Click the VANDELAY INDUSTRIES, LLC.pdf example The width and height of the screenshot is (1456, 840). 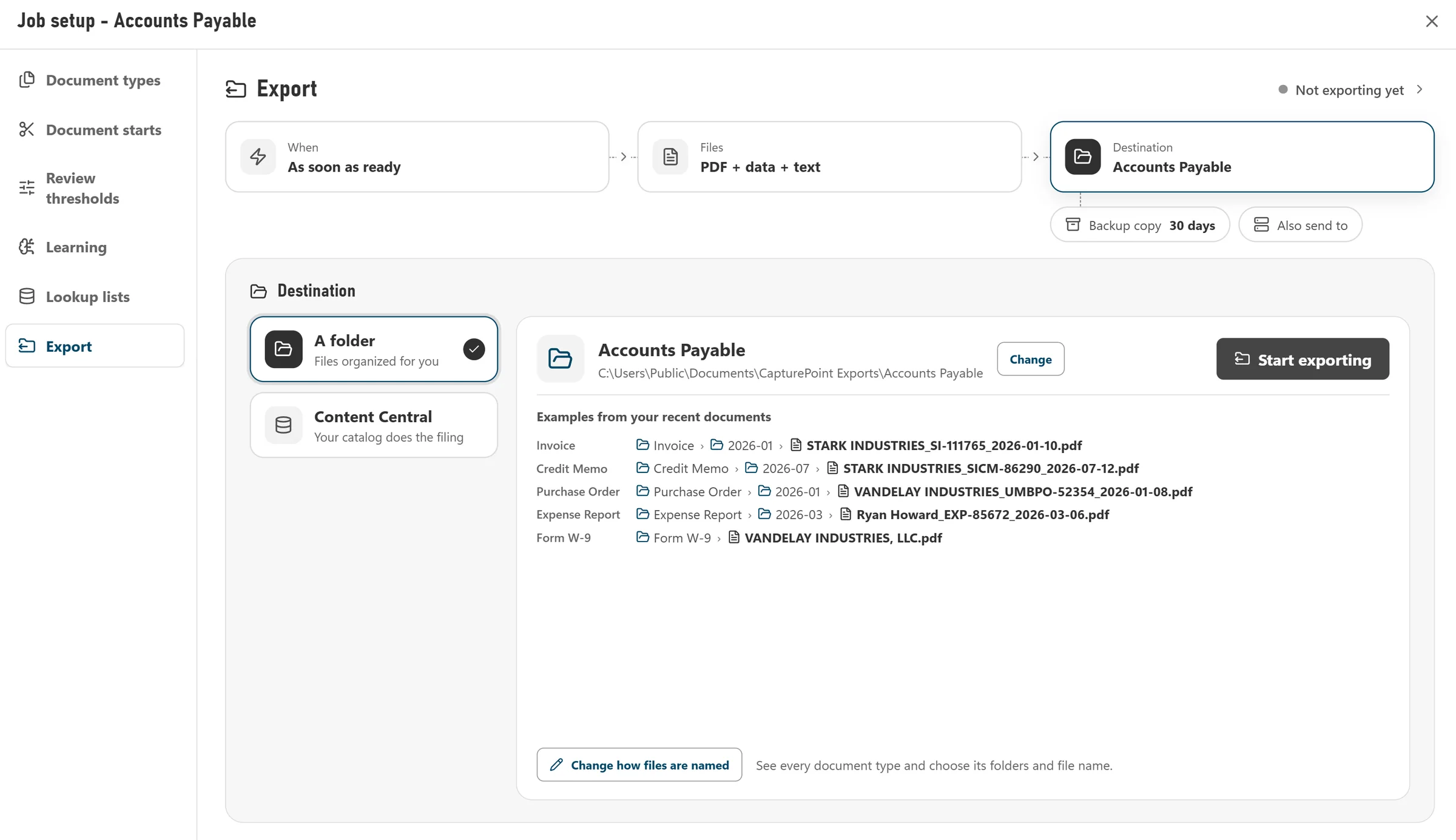(843, 537)
